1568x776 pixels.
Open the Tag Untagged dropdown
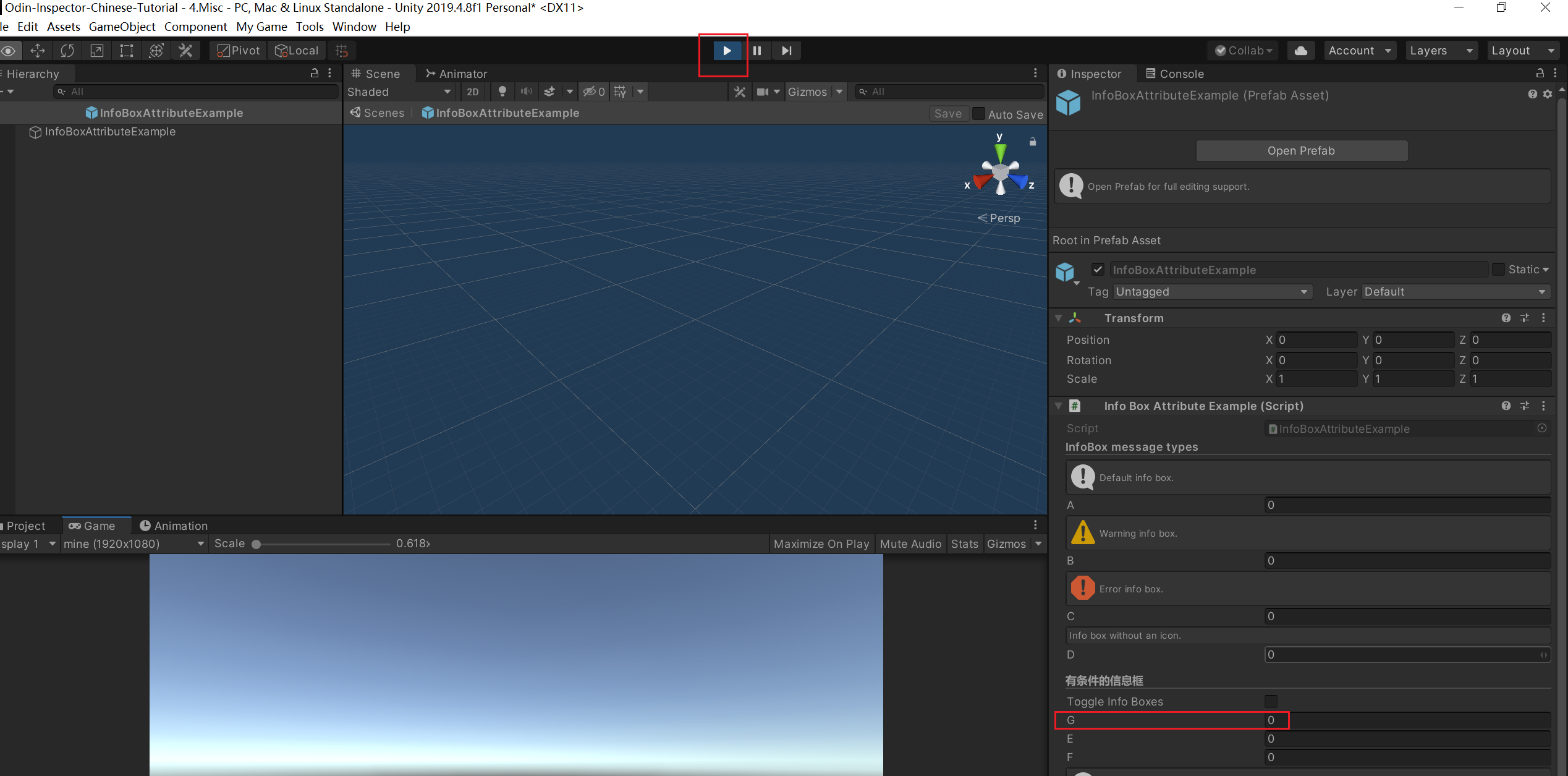[x=1211, y=292]
